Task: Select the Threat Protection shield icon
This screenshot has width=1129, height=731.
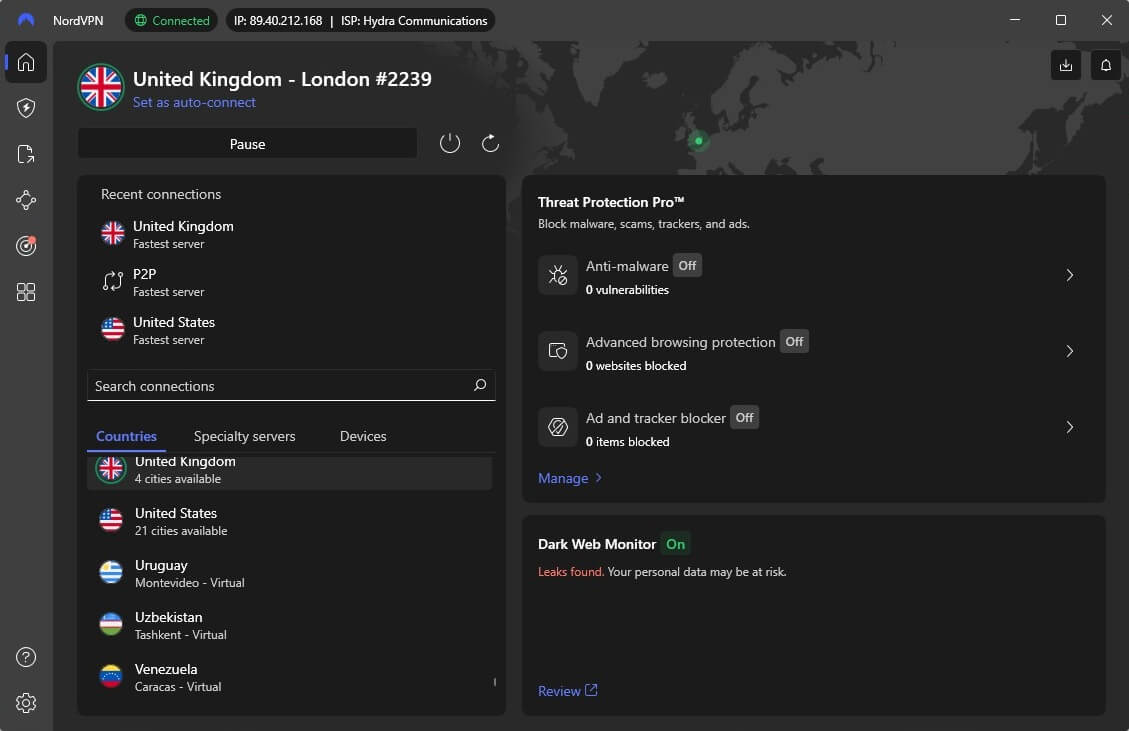Action: tap(25, 108)
